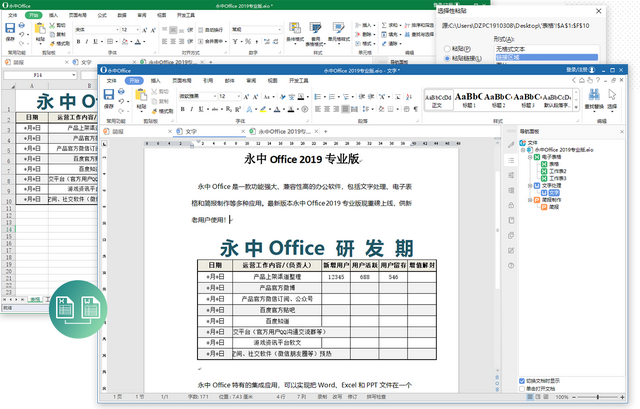Click the zoom slider at the status bar's right
Image resolution: width=640 pixels, height=409 pixels.
[x=598, y=397]
